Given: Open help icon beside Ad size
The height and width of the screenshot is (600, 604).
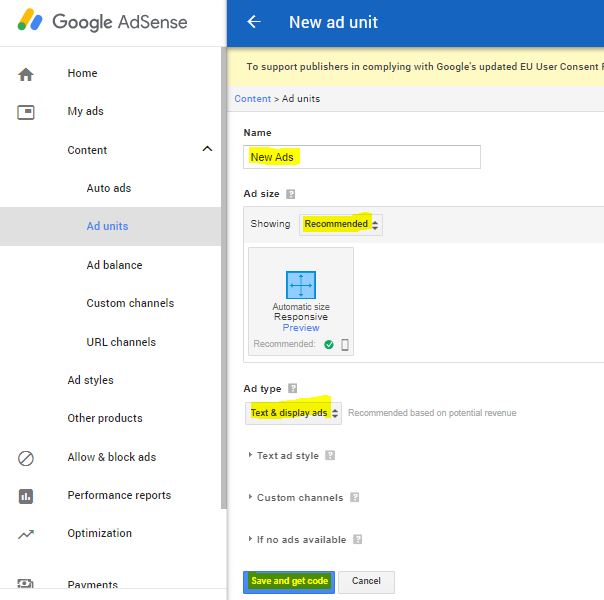Looking at the screenshot, I should click(290, 194).
